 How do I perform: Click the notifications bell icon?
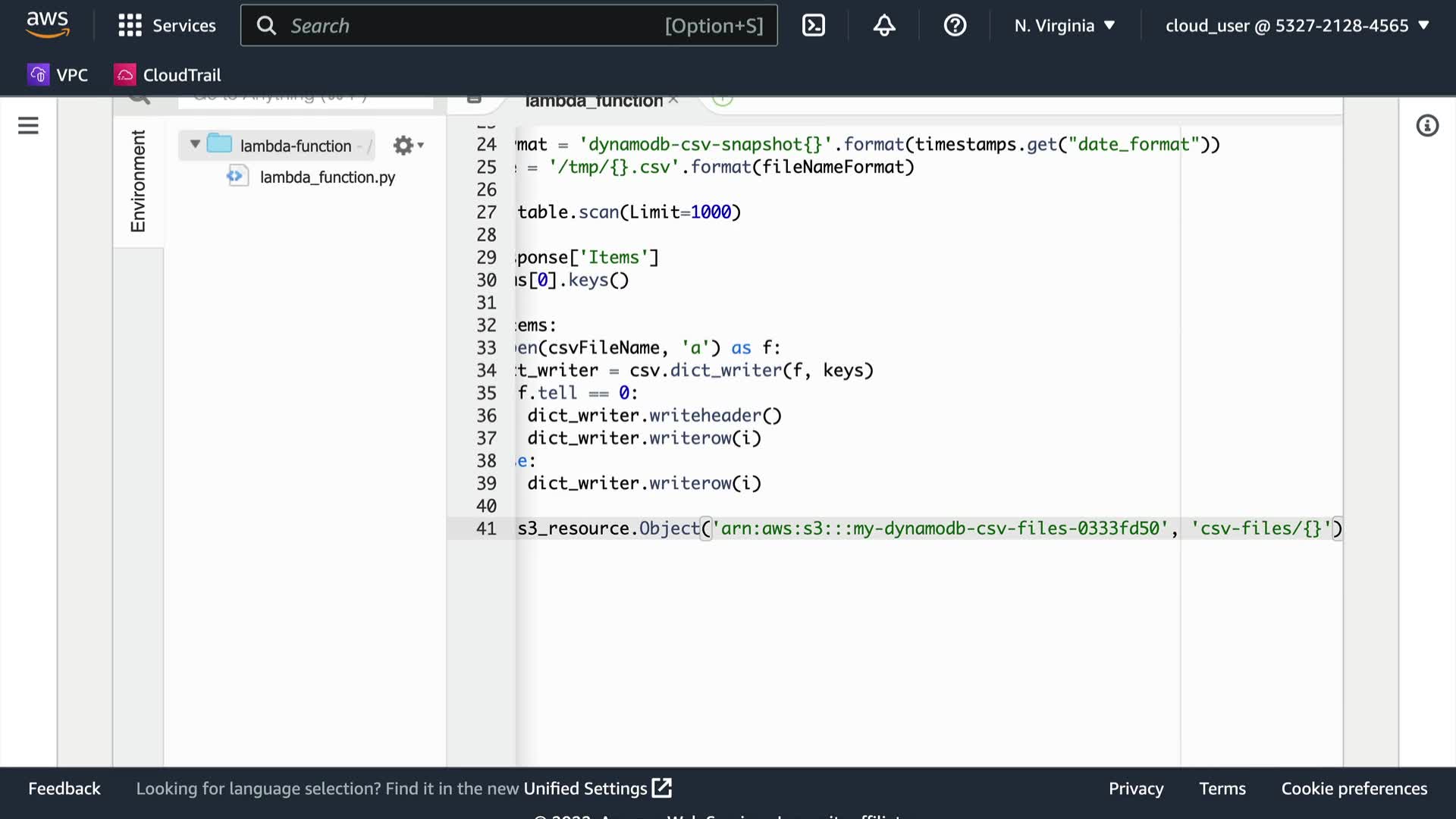point(884,26)
